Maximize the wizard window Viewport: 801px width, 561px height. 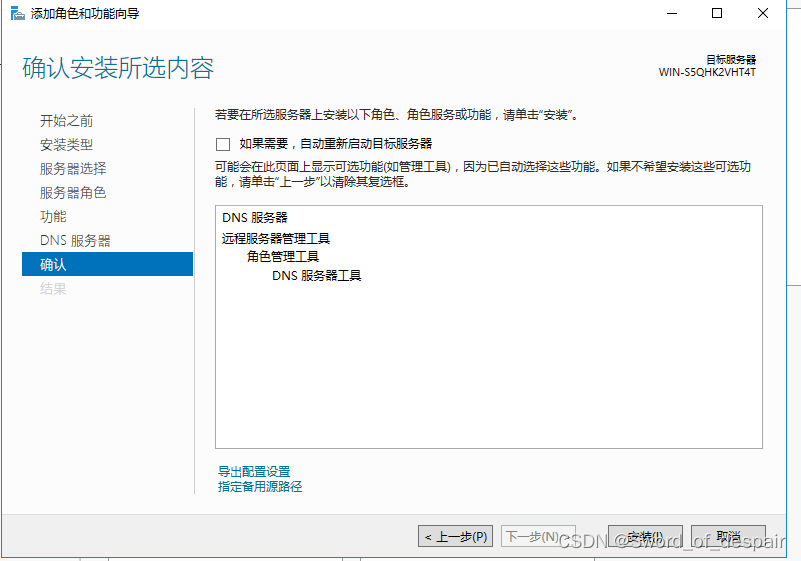(717, 13)
